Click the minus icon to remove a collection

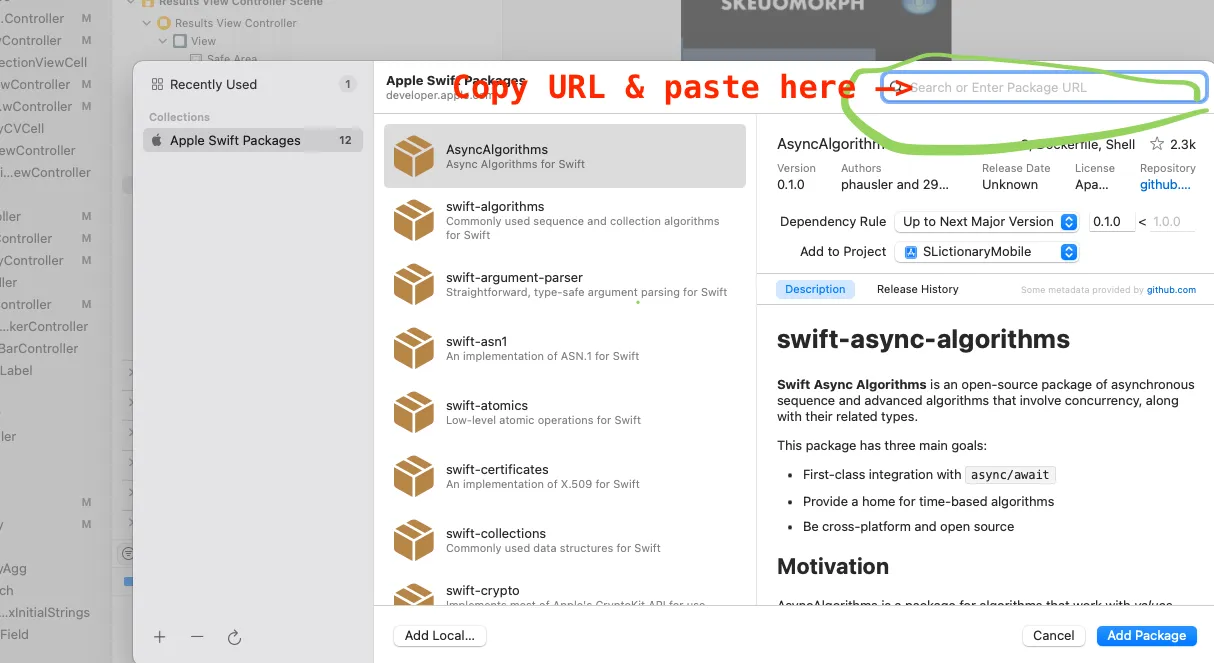(x=197, y=637)
